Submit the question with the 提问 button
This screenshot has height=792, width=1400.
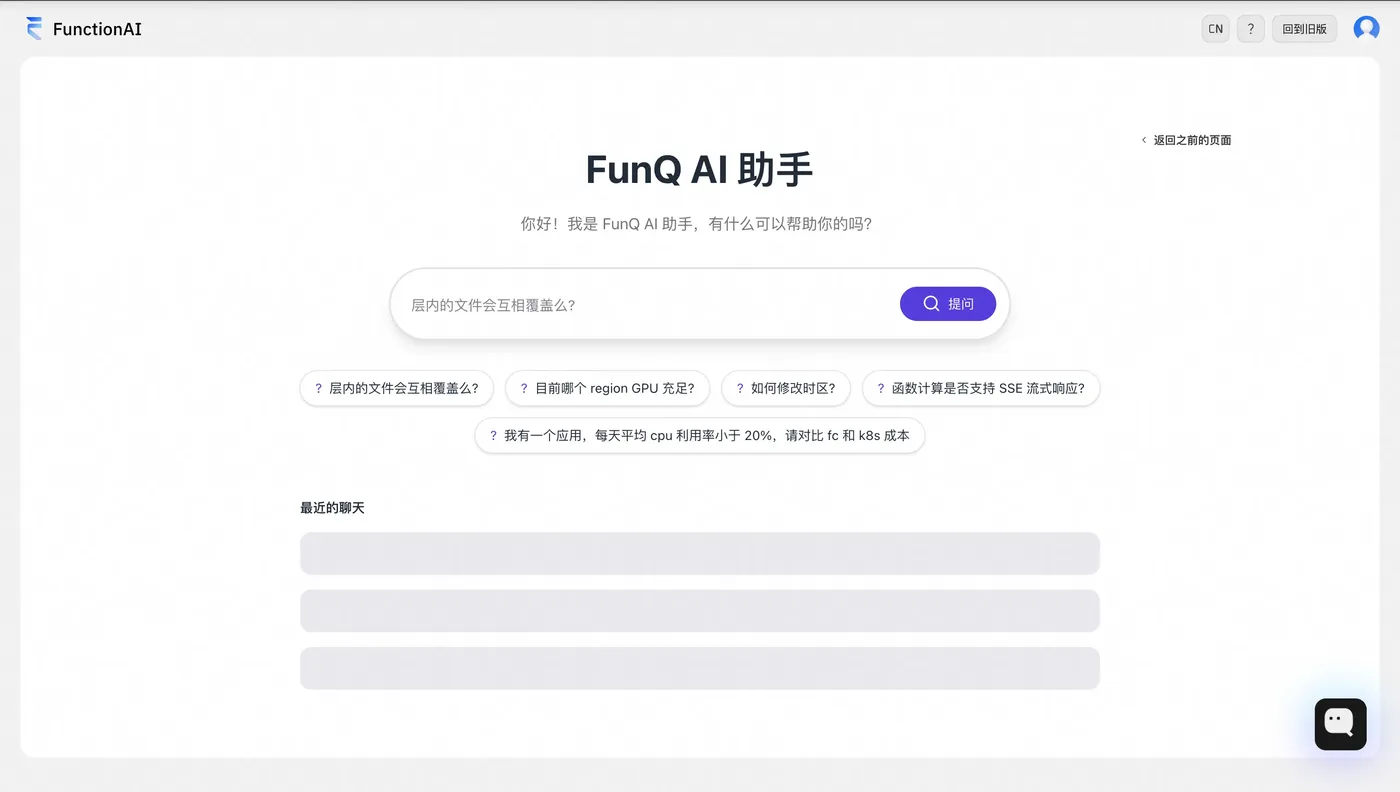coord(948,304)
